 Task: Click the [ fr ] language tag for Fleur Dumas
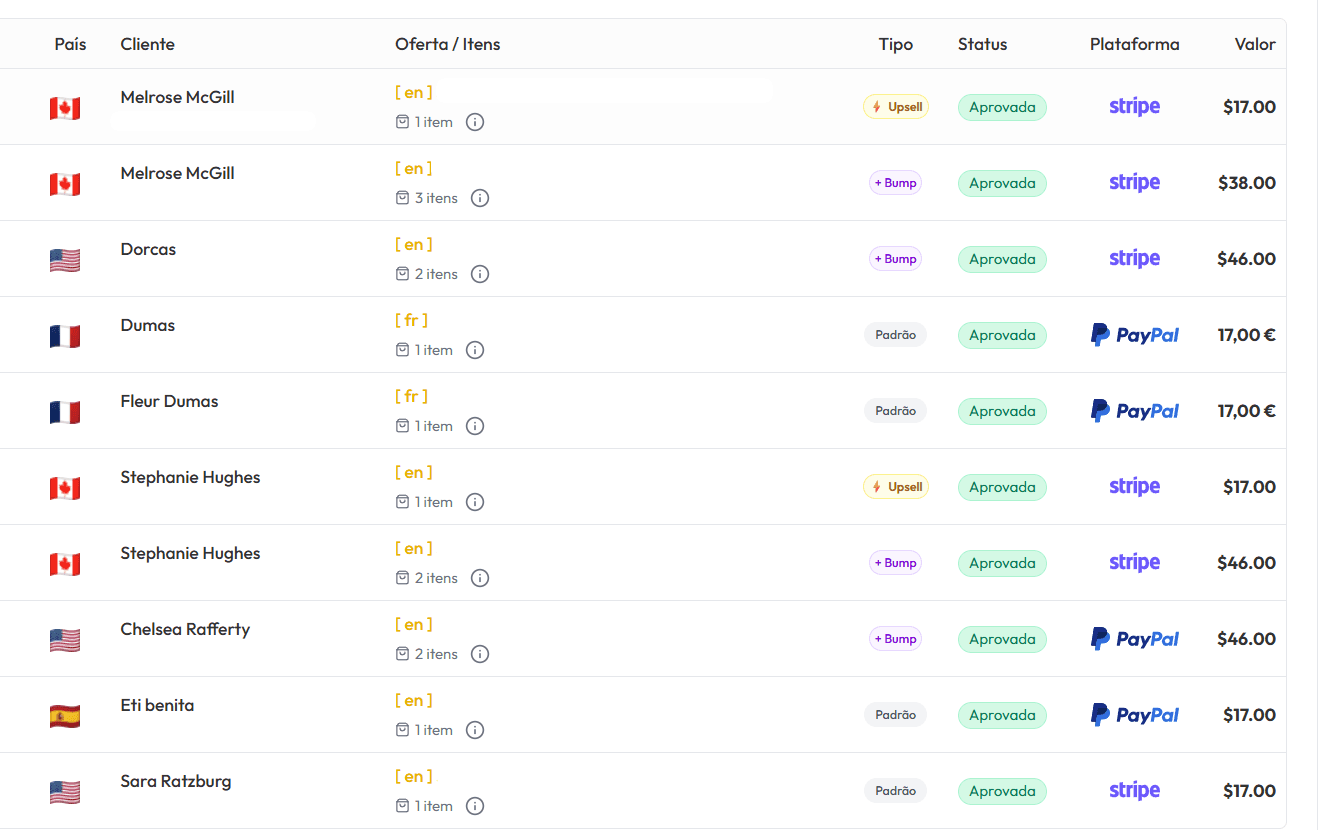coord(410,396)
